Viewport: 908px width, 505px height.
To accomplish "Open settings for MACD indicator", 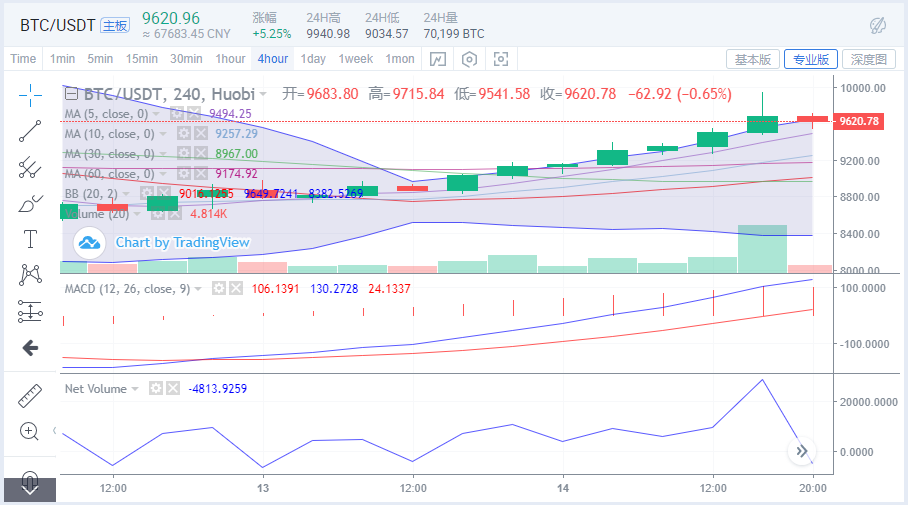I will pyautogui.click(x=218, y=288).
